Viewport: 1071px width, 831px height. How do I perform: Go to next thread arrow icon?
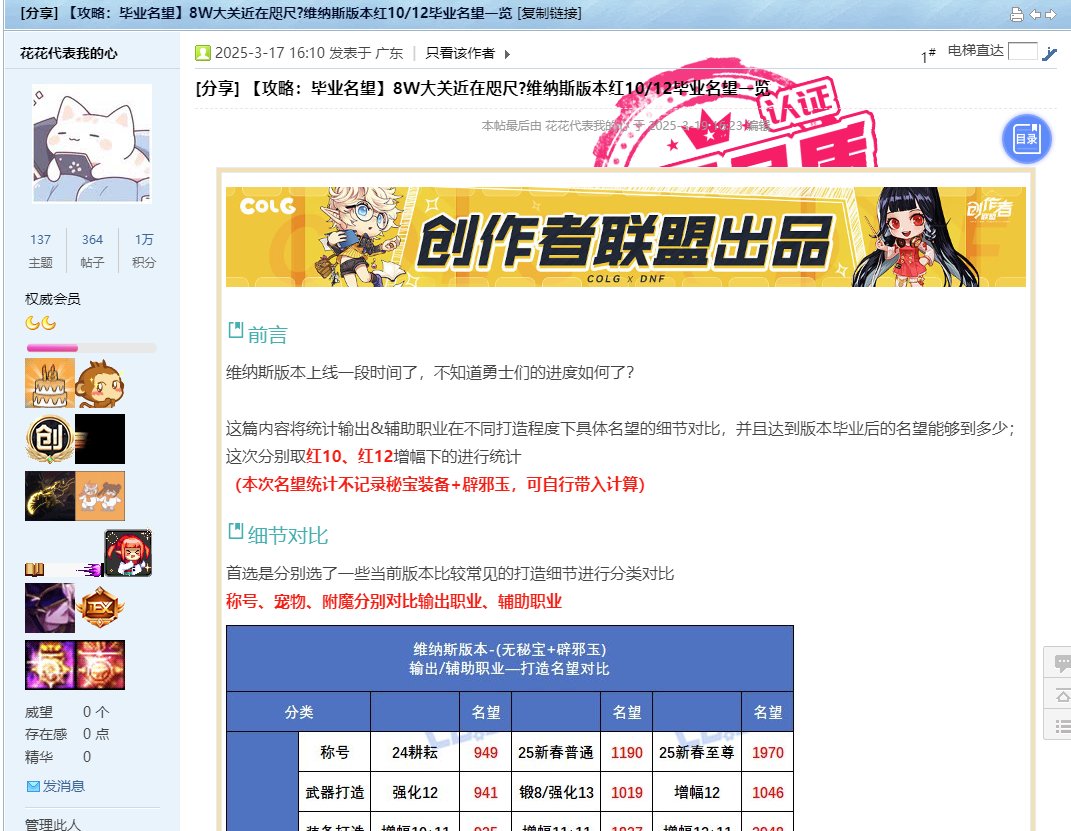[1051, 14]
